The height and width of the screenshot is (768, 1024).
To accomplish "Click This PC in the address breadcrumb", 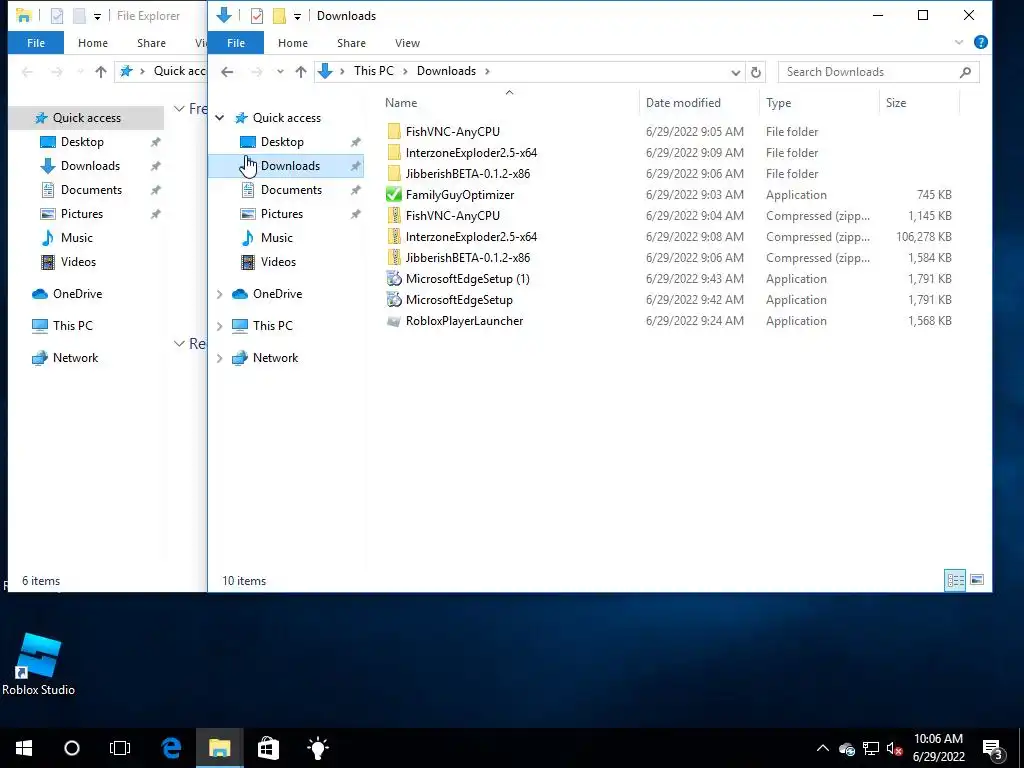I will coord(374,71).
